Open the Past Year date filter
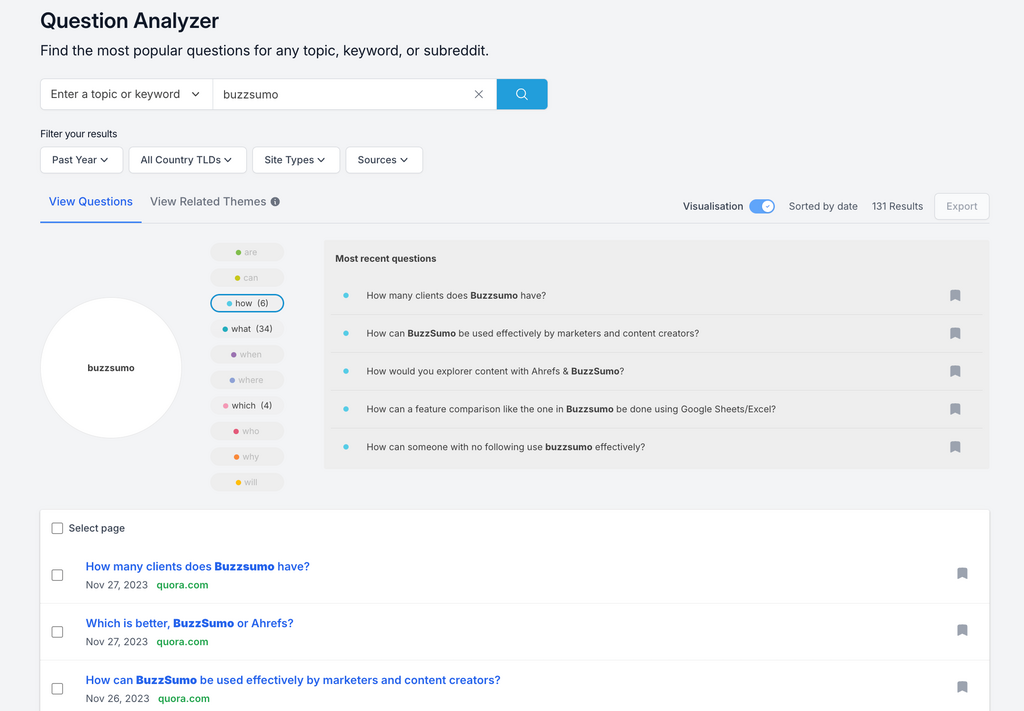This screenshot has height=711, width=1024. [81, 160]
